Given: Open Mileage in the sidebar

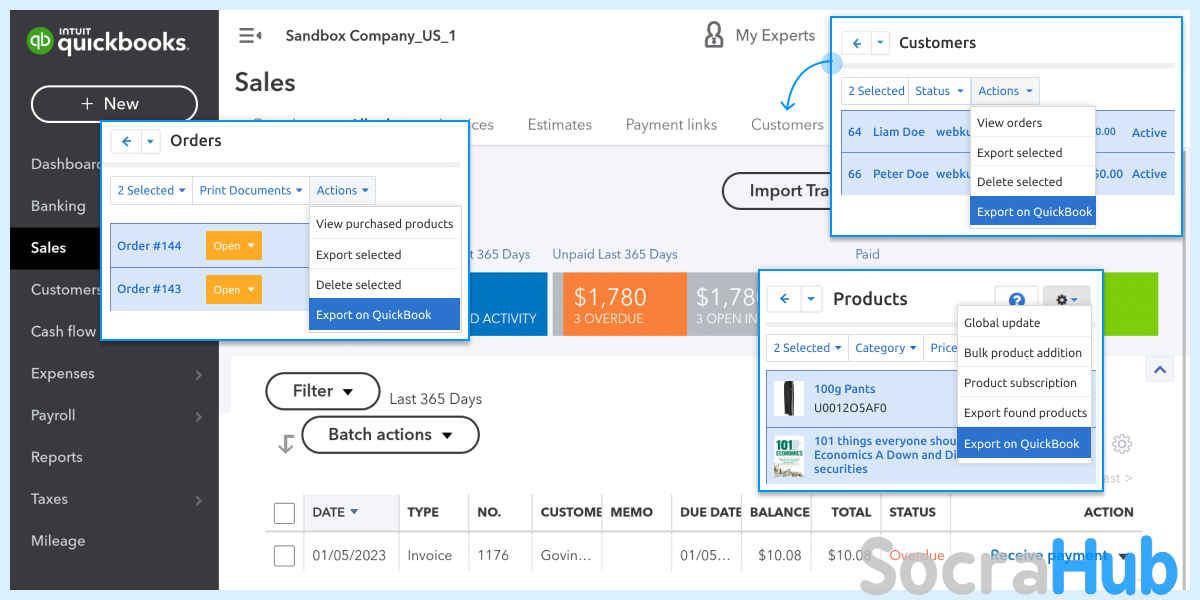Looking at the screenshot, I should click(58, 541).
